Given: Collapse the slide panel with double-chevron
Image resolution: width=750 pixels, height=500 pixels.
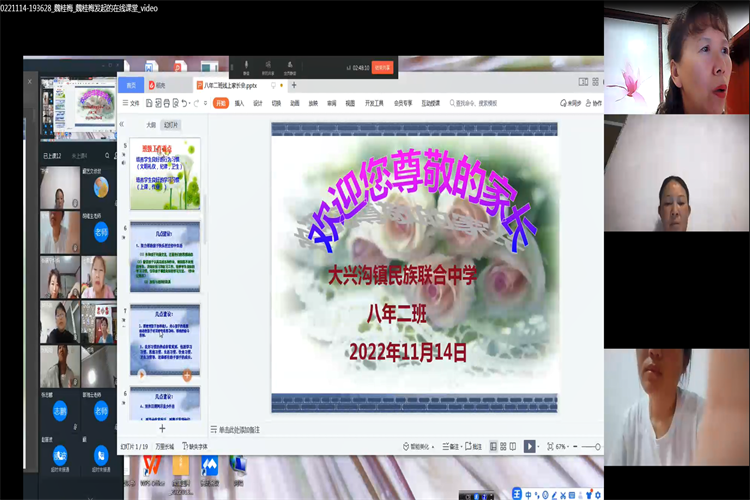Looking at the screenshot, I should 121,124.
